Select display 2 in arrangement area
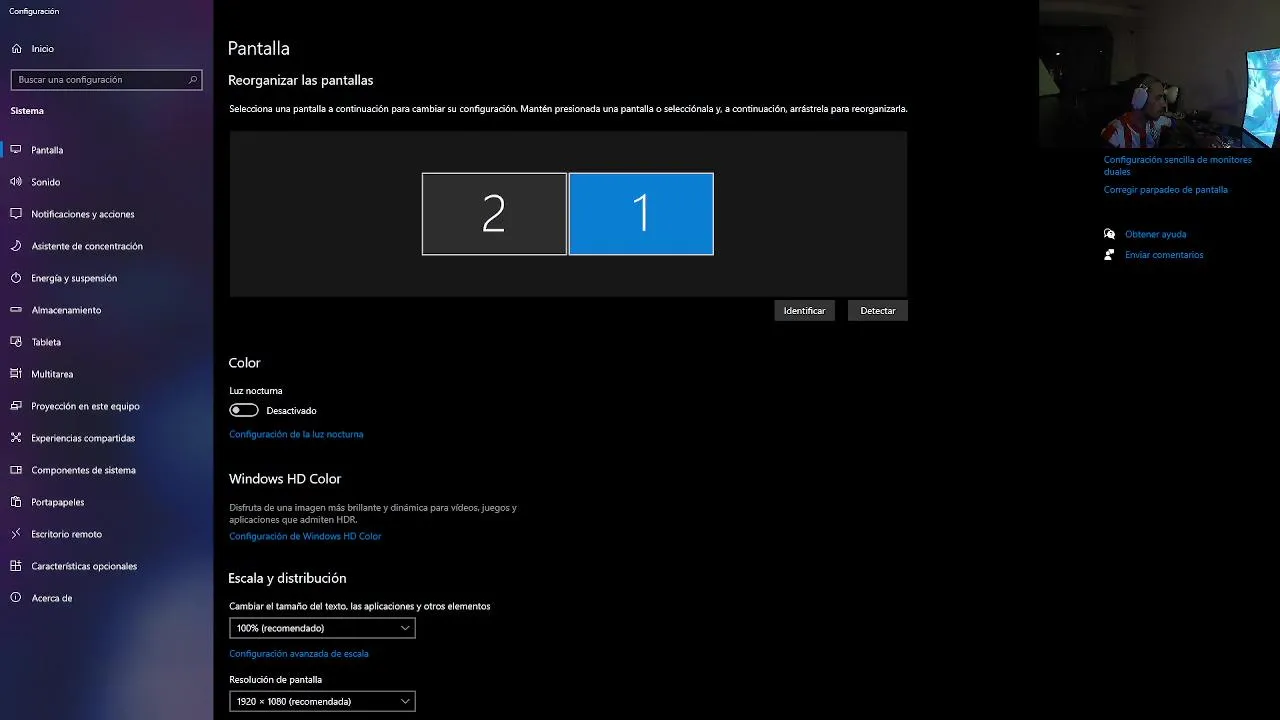 point(494,214)
